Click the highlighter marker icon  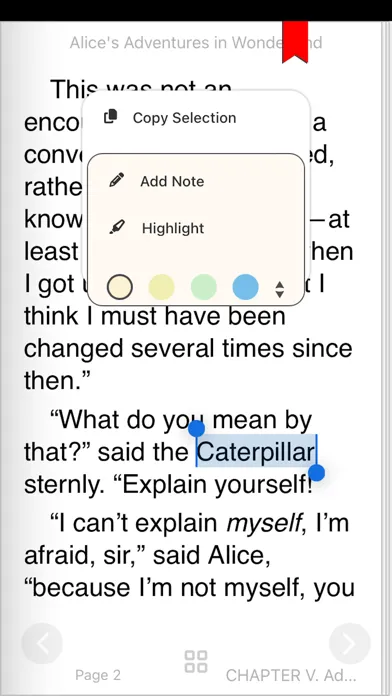[x=117, y=228]
